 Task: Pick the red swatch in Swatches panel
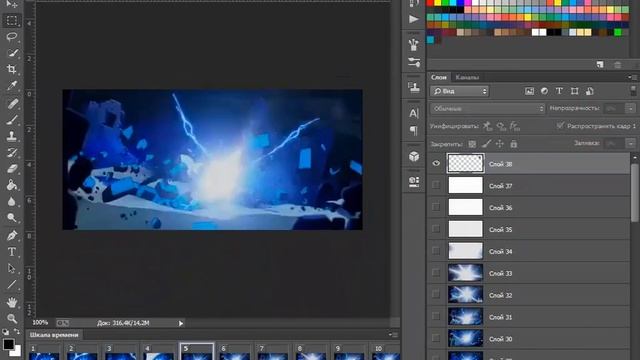coord(430,3)
